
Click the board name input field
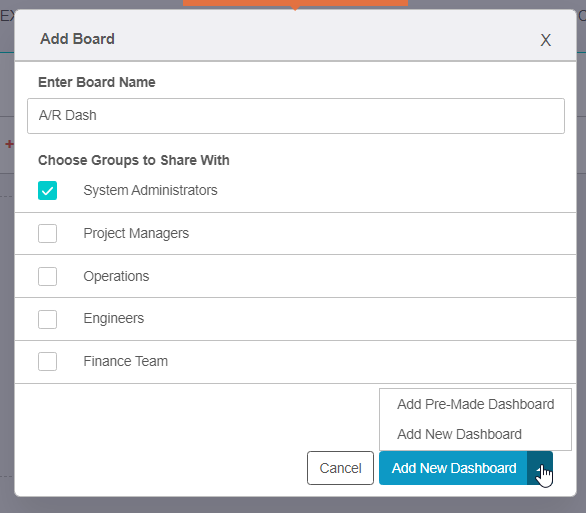click(x=296, y=116)
